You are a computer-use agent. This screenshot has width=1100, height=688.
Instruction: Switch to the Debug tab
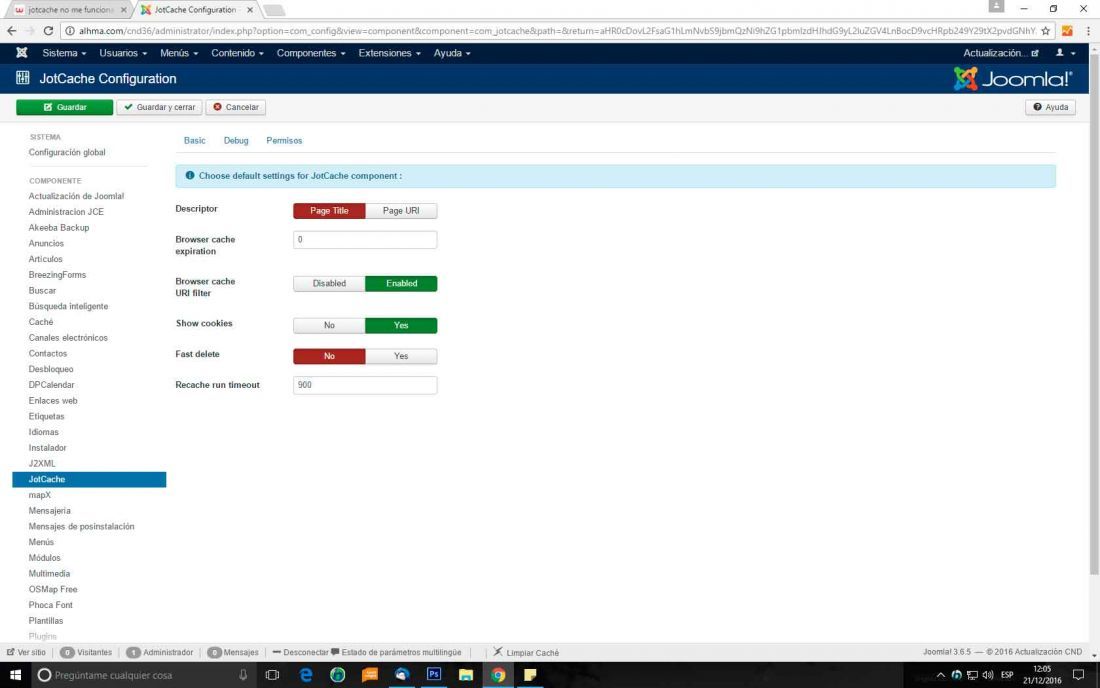point(236,140)
